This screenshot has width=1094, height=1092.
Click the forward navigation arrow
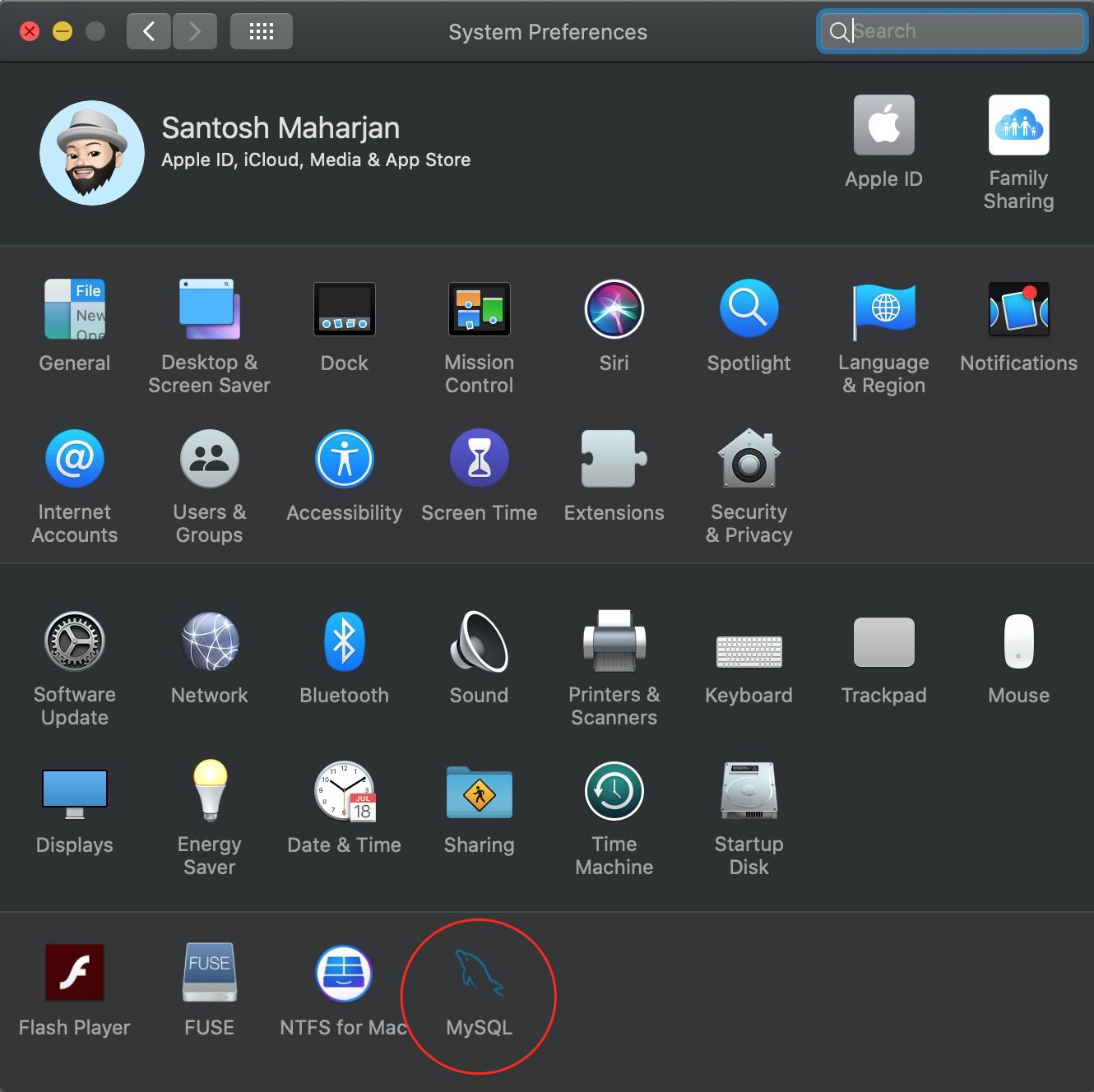pyautogui.click(x=195, y=32)
